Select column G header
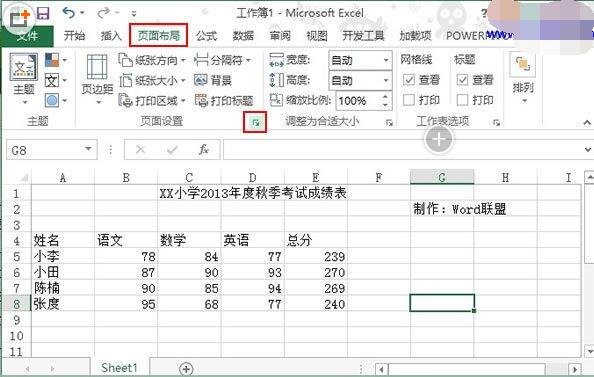 (442, 177)
